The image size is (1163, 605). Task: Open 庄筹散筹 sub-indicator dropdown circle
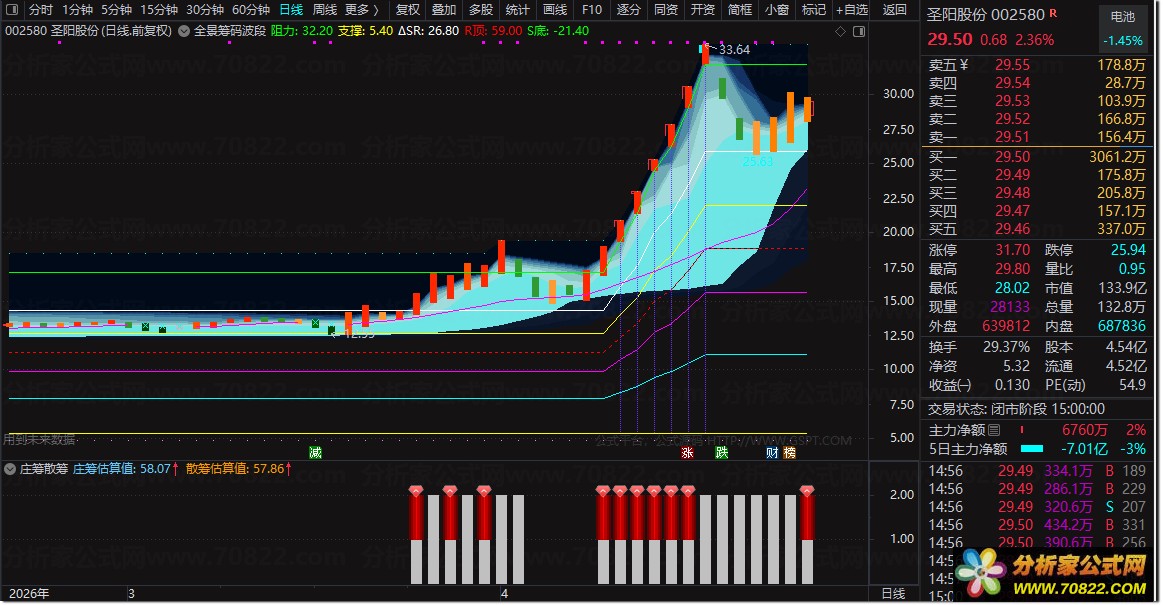tap(10, 469)
